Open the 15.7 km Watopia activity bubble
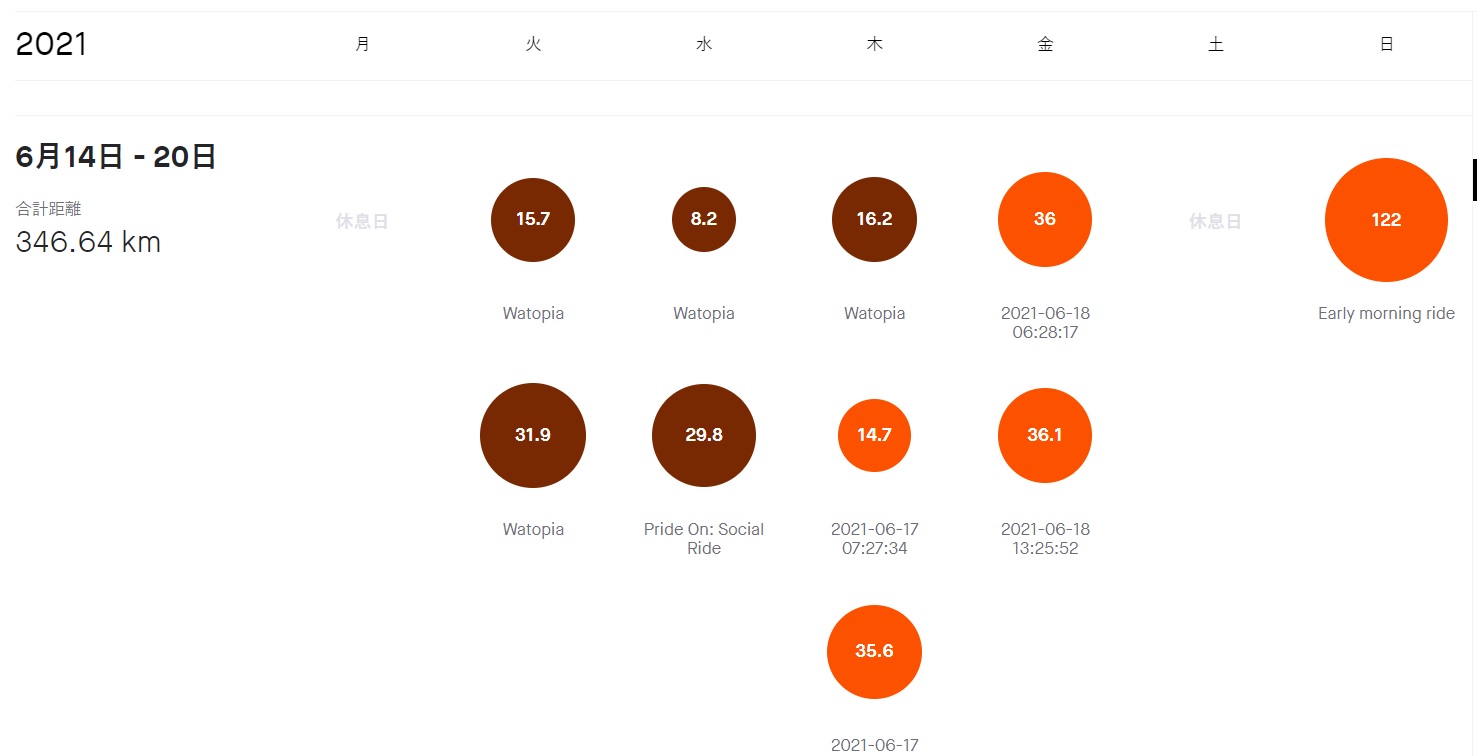1477x756 pixels. point(533,220)
